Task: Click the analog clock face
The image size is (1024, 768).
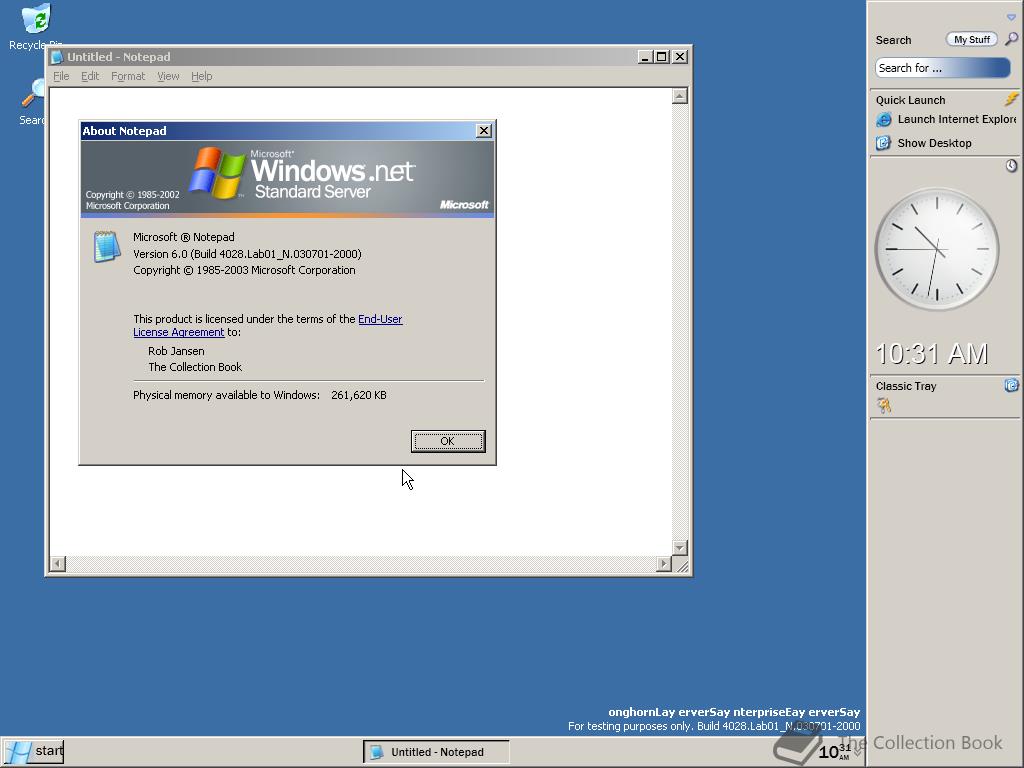Action: tap(936, 249)
